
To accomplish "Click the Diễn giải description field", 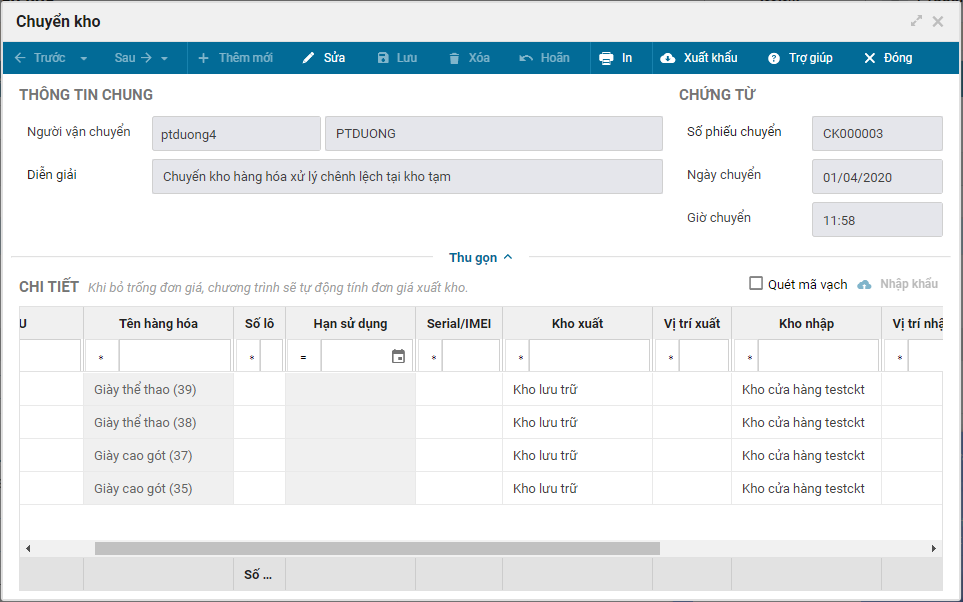I will (x=407, y=176).
